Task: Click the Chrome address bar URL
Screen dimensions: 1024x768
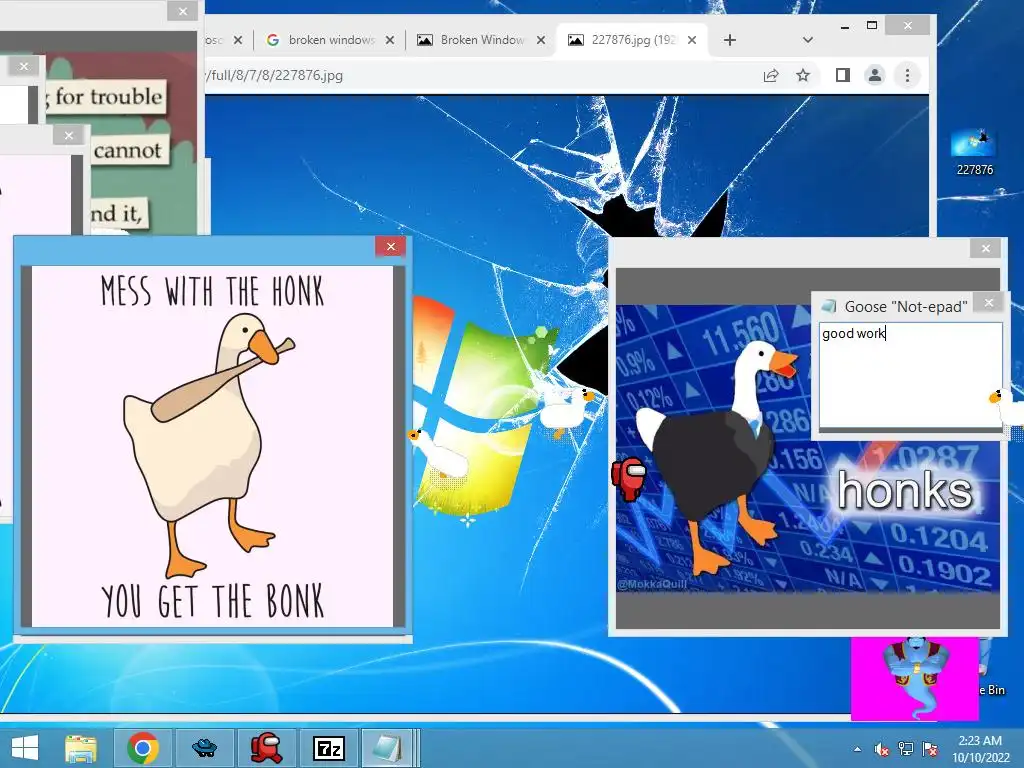Action: [276, 76]
